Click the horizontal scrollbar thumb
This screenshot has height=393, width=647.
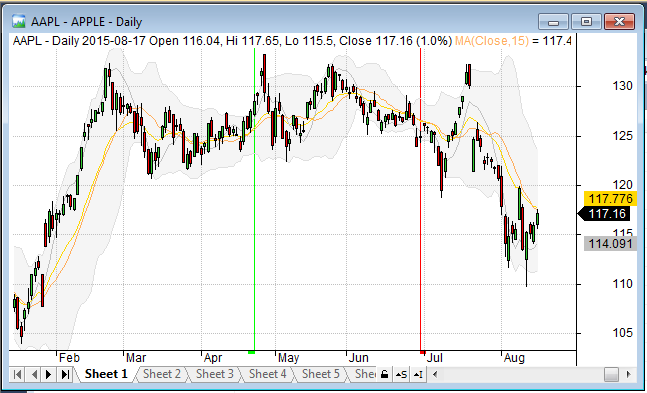pyautogui.click(x=611, y=374)
